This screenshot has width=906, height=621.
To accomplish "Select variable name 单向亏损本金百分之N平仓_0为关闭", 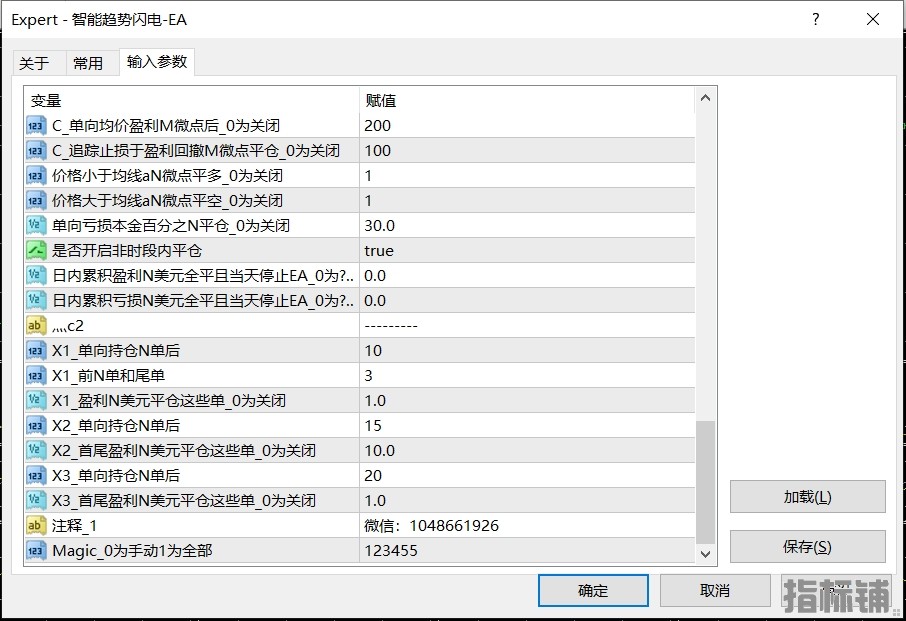I will point(171,226).
